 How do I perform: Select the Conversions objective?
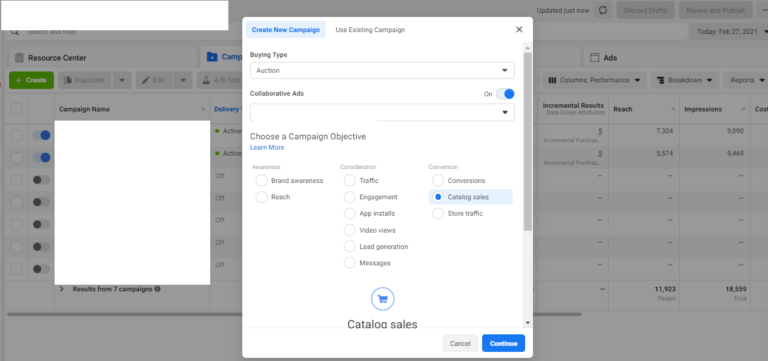438,181
